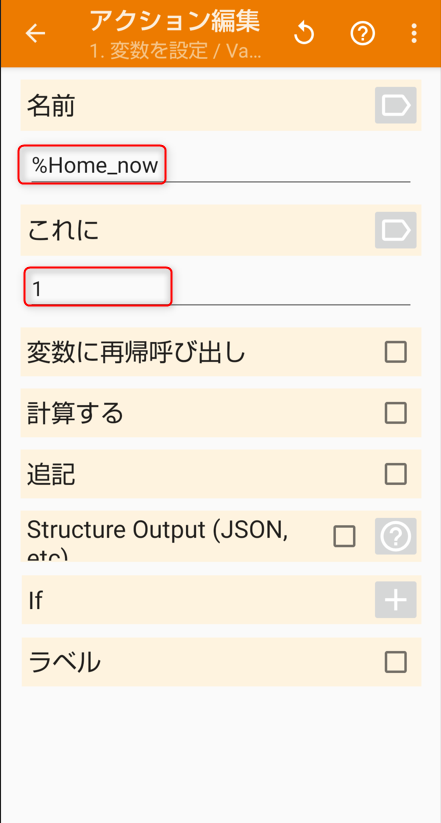Screen dimensions: 441x823
Task: Open Structure Output help question icon
Action: pyautogui.click(x=395, y=536)
